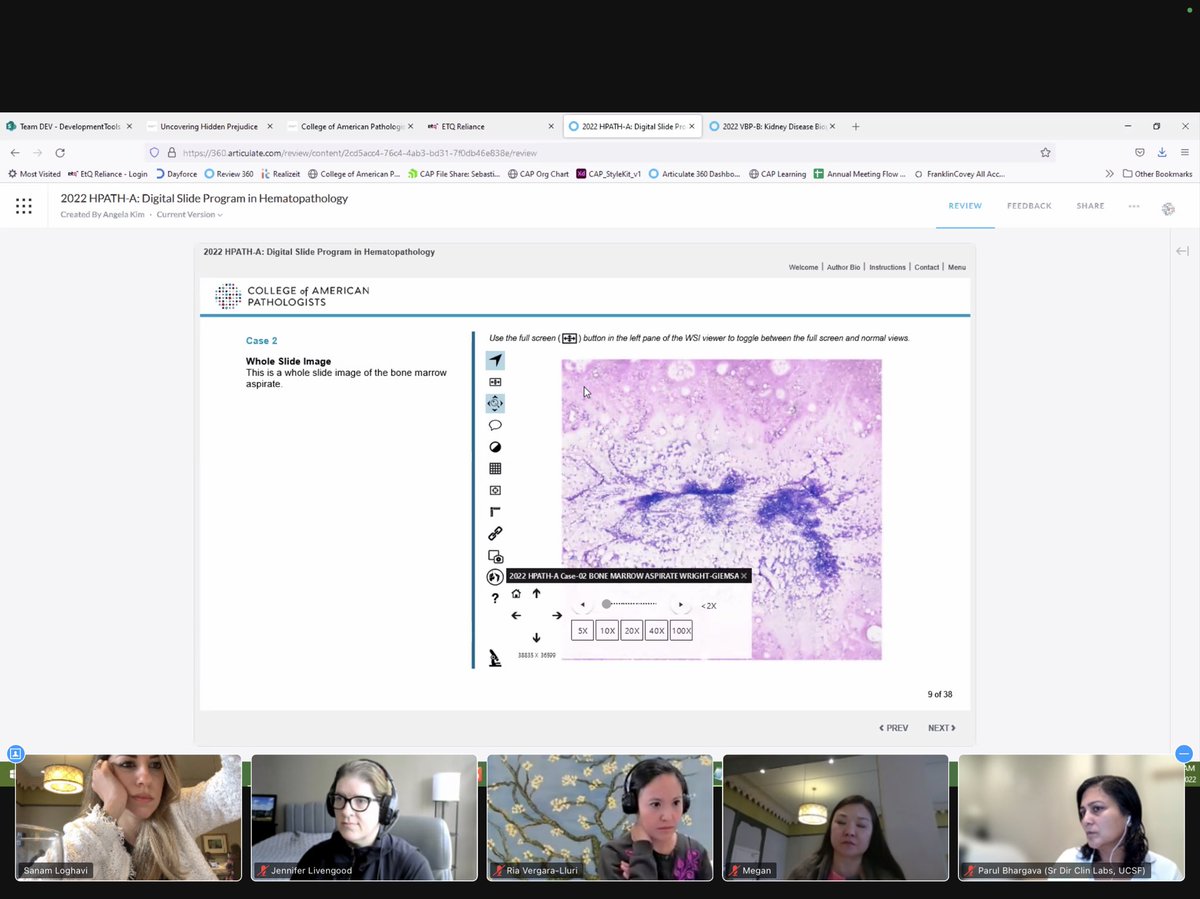Viewport: 1200px width, 899px height.
Task: Select the pointer arrow tool in WSI viewer
Action: pos(495,360)
